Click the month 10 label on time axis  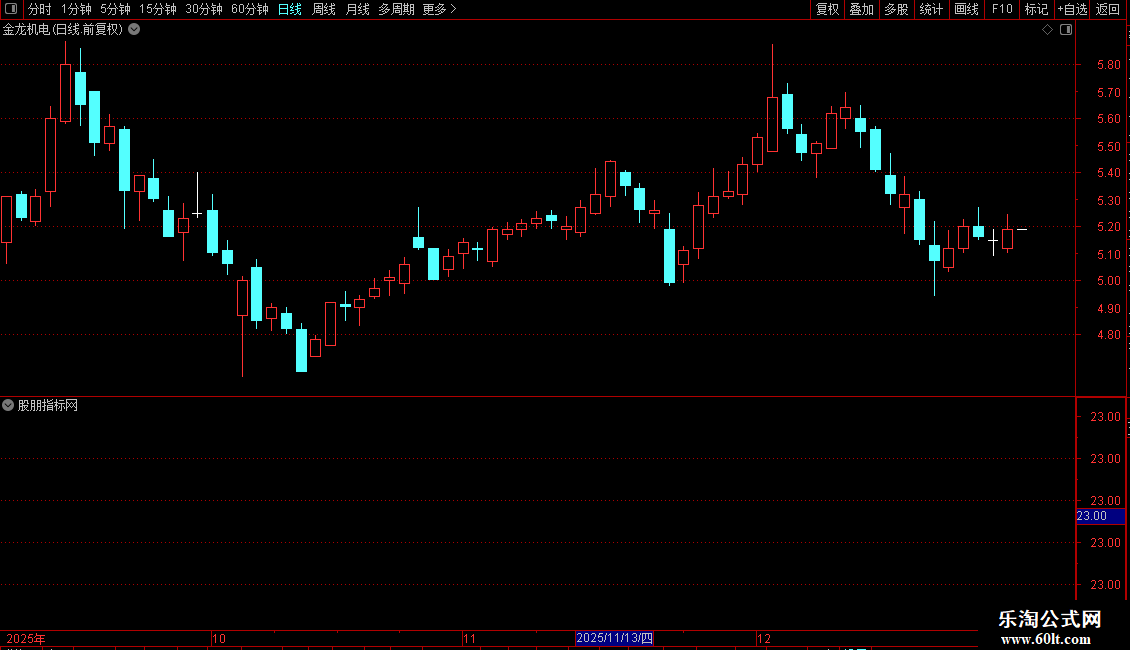pyautogui.click(x=219, y=638)
